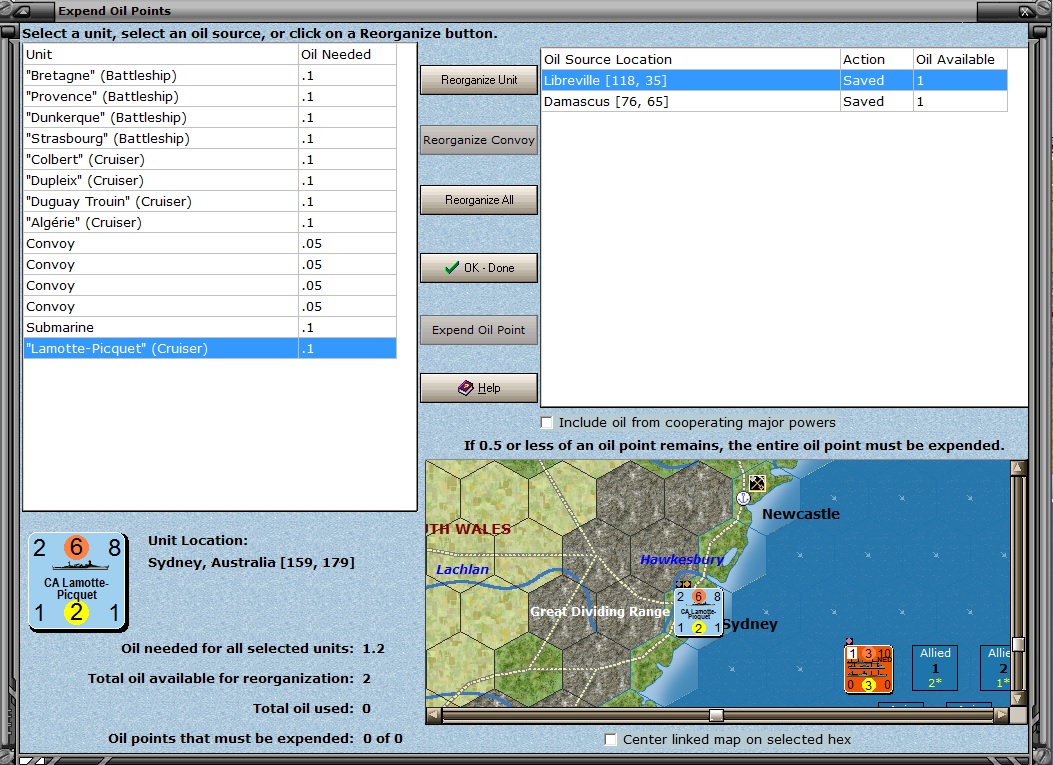Toggle center linked map on selected hex

[611, 740]
